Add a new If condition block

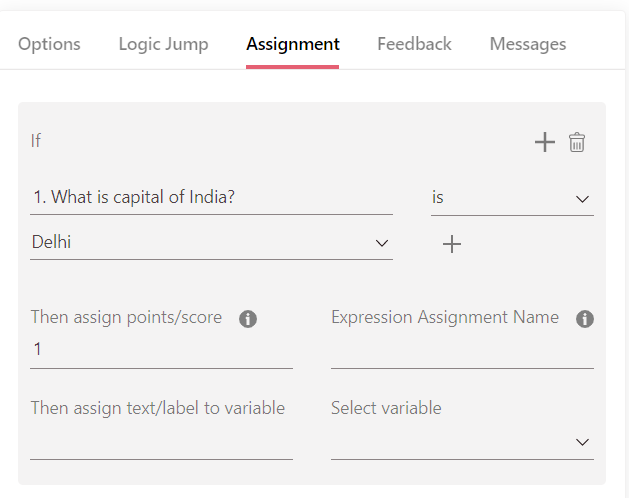(545, 142)
